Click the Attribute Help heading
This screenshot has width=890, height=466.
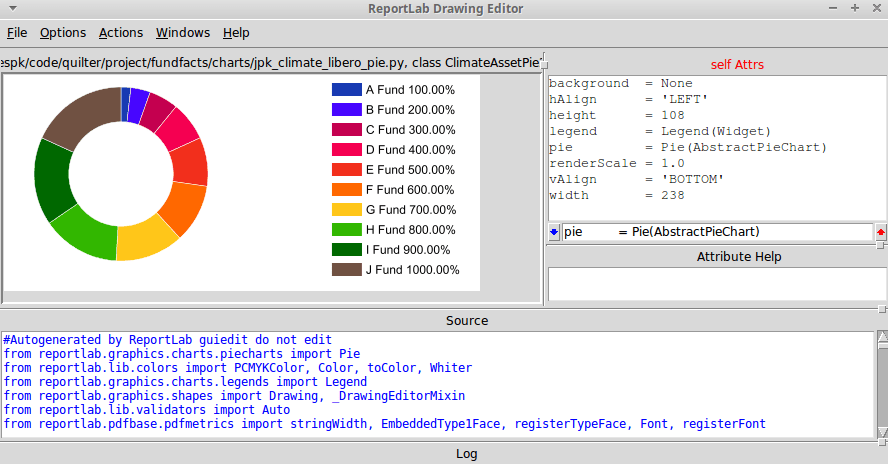739,257
